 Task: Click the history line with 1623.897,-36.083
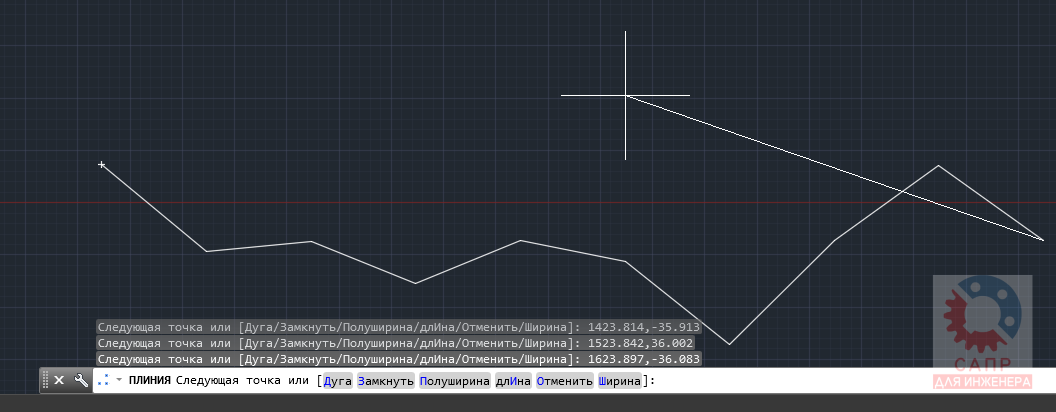tap(399, 358)
